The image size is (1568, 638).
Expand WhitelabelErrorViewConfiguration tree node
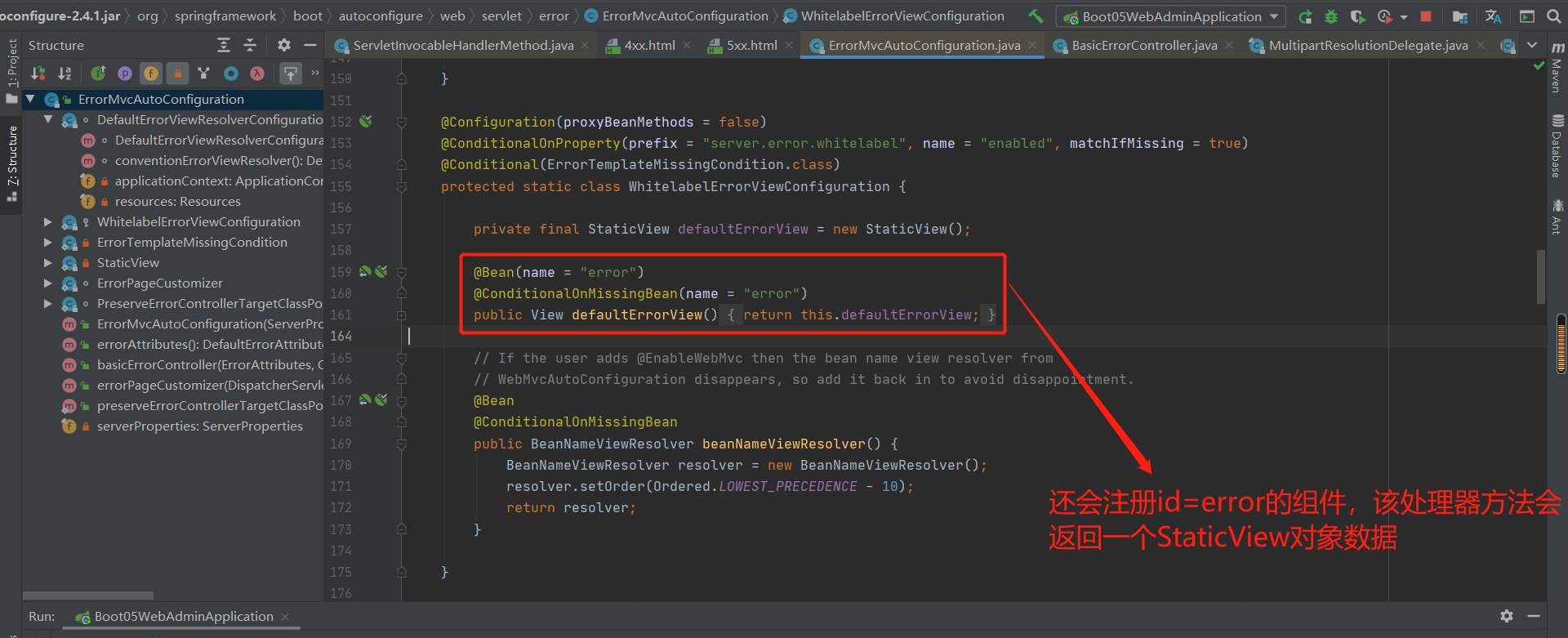click(x=48, y=221)
